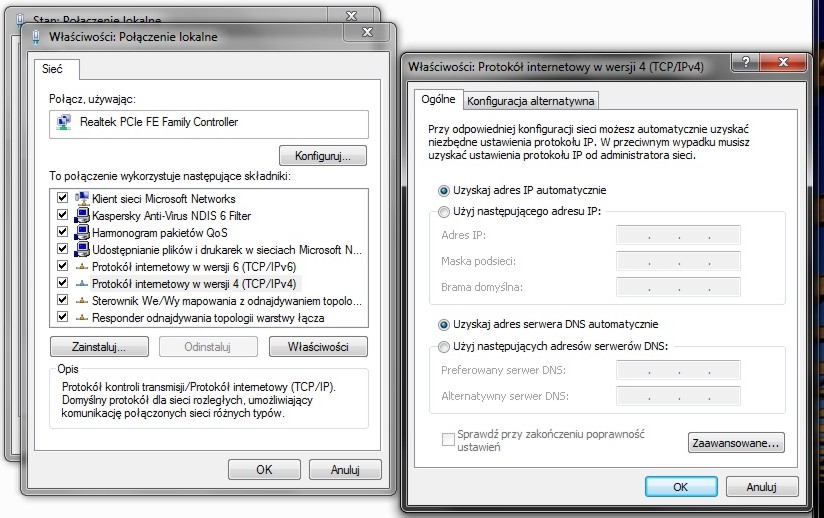Click the Adres IP input field

(x=678, y=235)
